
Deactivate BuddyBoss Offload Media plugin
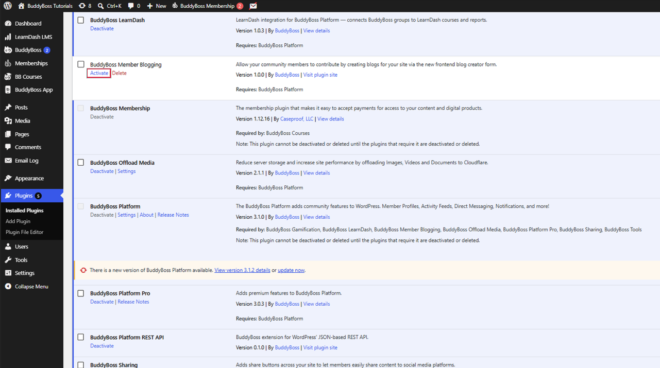(x=102, y=171)
